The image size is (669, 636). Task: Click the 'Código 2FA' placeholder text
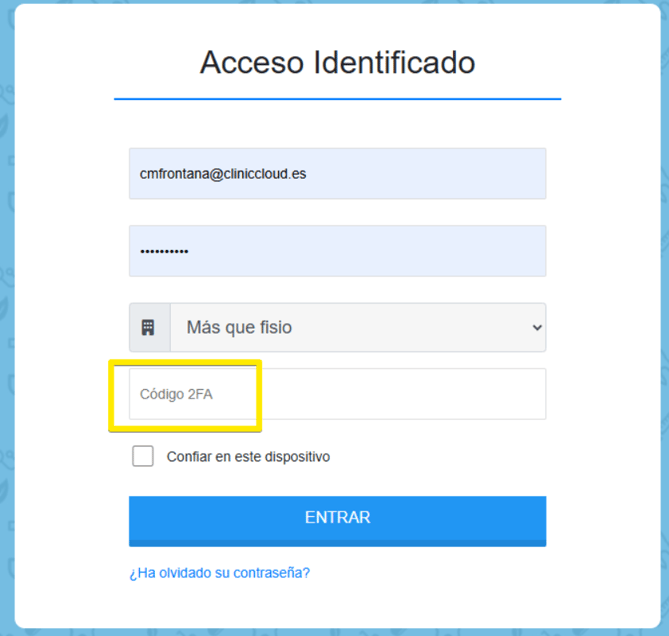click(x=176, y=394)
